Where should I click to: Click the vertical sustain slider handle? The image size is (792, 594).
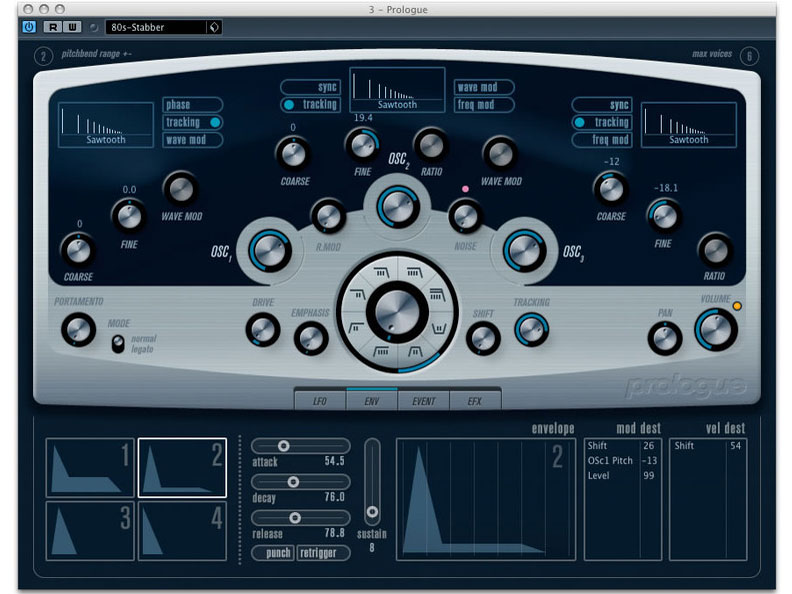pyautogui.click(x=372, y=512)
